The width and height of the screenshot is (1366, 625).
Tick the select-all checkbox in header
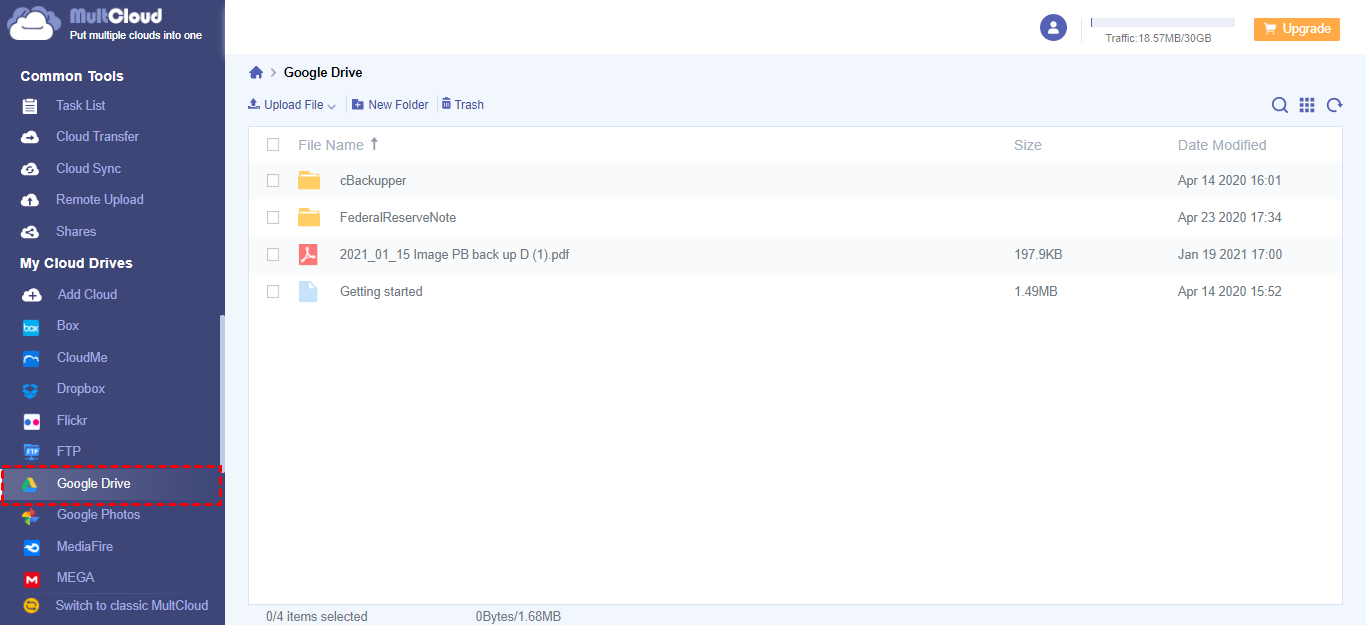point(273,145)
